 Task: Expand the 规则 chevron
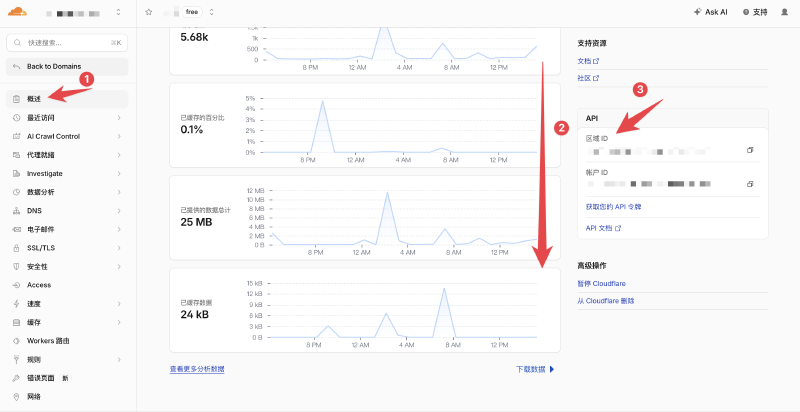click(119, 359)
